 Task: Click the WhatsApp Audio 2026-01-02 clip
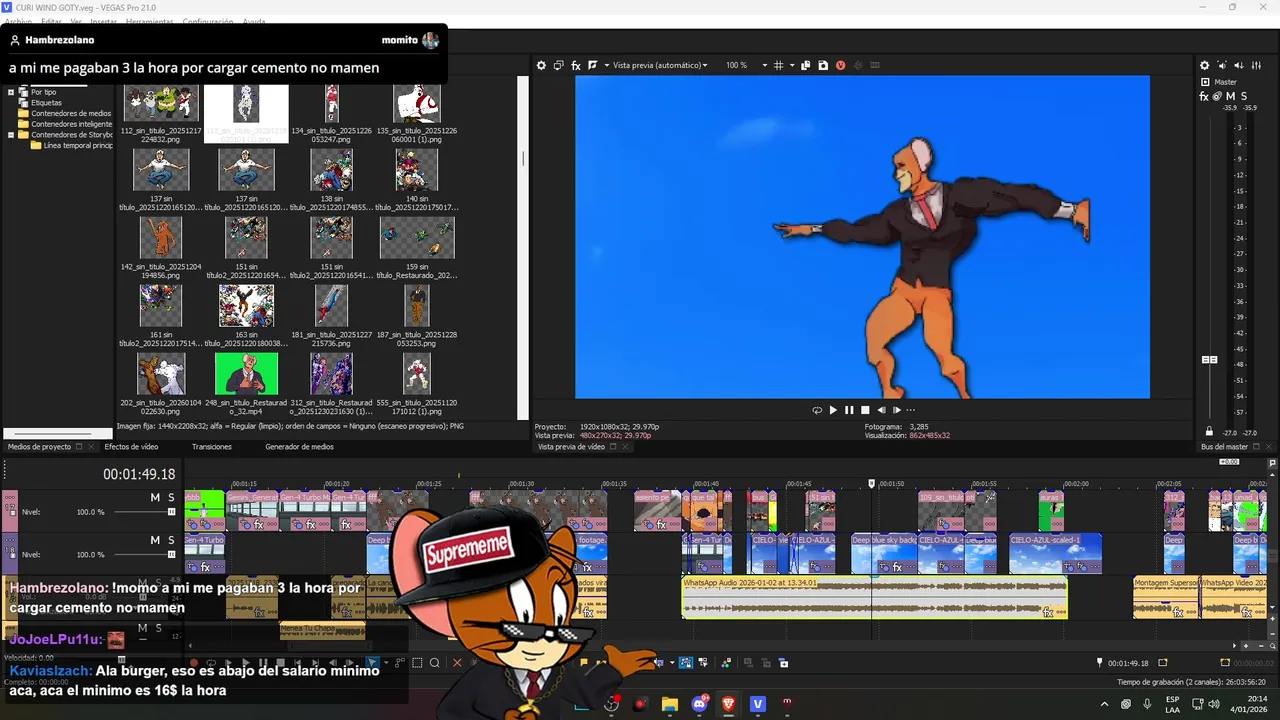coord(874,597)
